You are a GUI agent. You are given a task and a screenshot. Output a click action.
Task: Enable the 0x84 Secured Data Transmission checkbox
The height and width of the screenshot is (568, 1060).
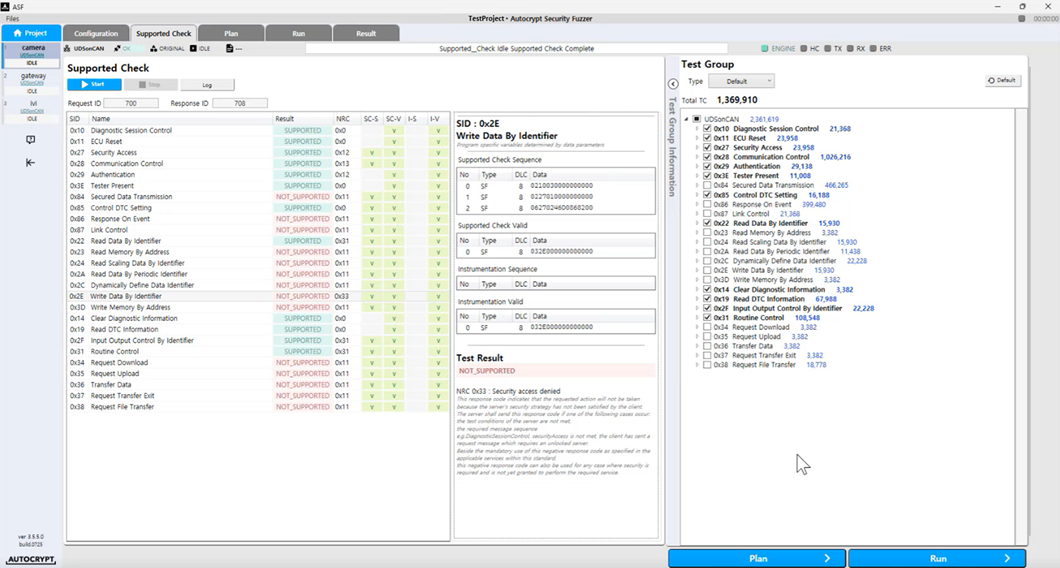(x=708, y=185)
